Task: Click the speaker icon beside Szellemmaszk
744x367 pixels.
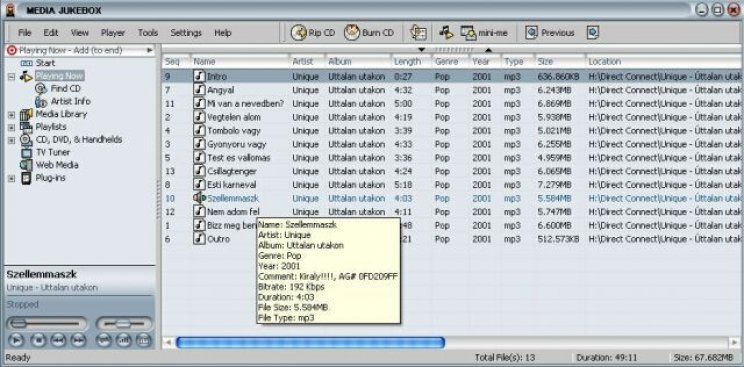Action: pos(199,198)
